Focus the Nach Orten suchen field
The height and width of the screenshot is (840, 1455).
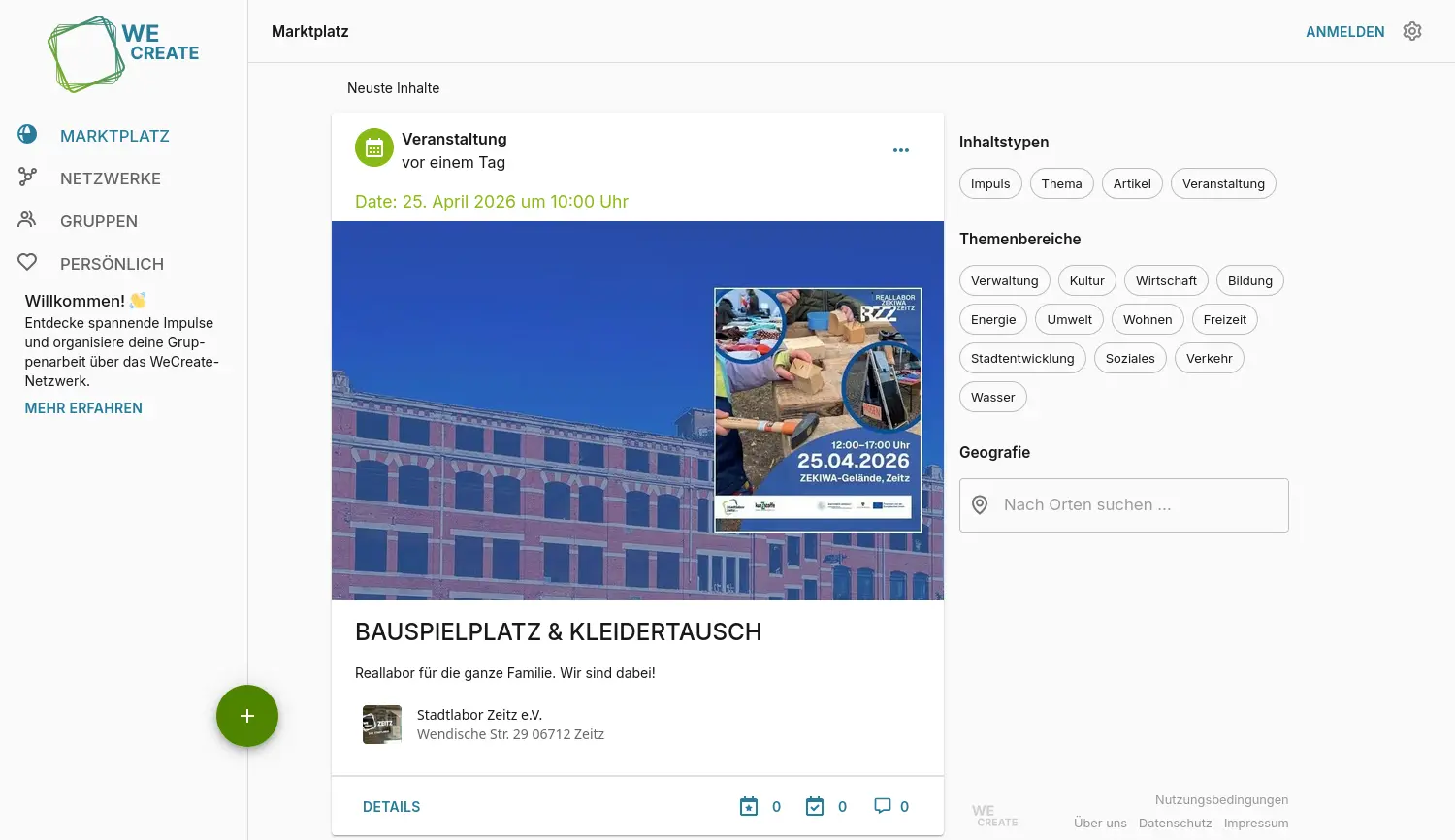[x=1124, y=505]
